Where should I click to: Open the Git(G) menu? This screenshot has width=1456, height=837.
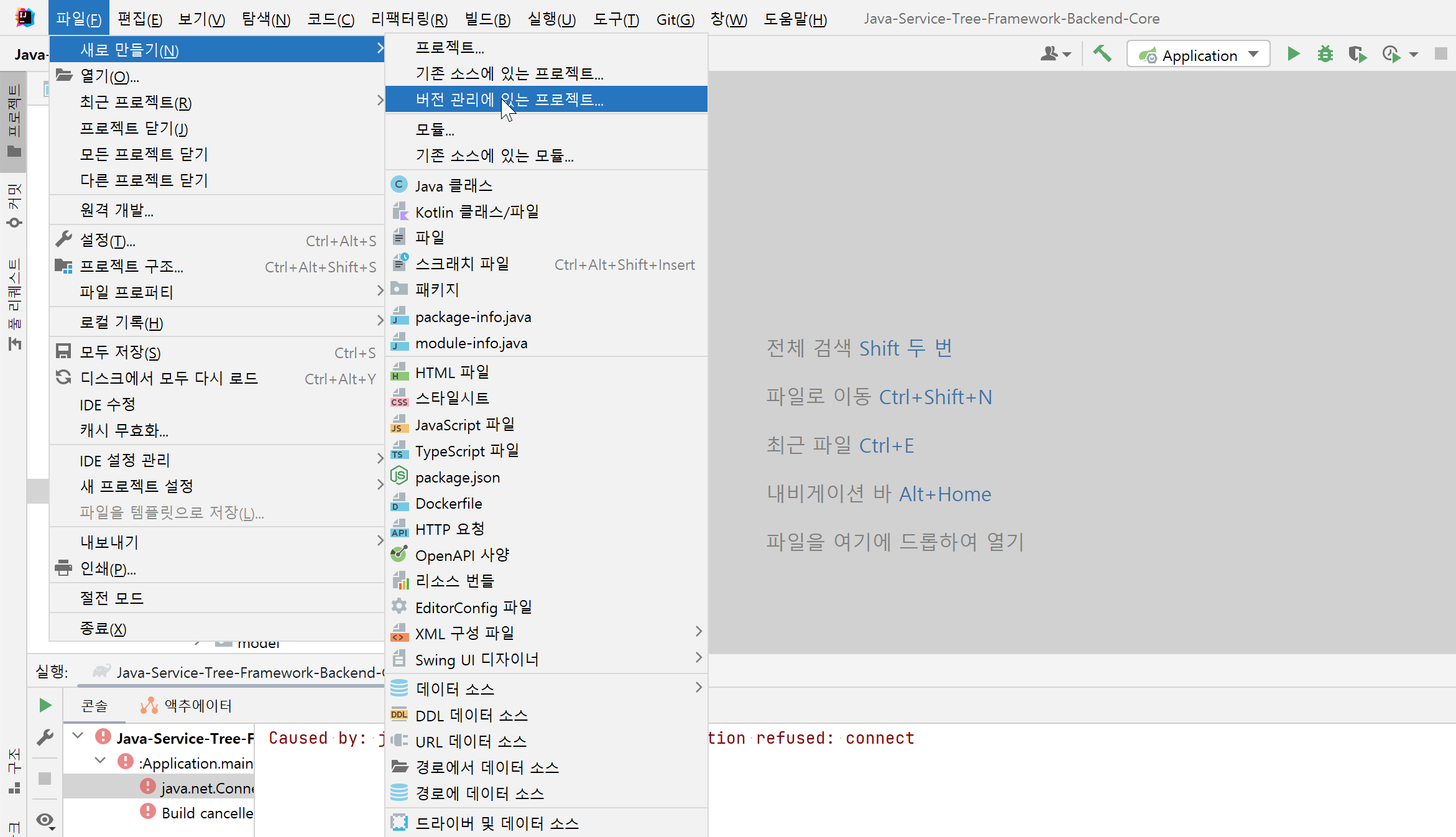click(x=675, y=19)
